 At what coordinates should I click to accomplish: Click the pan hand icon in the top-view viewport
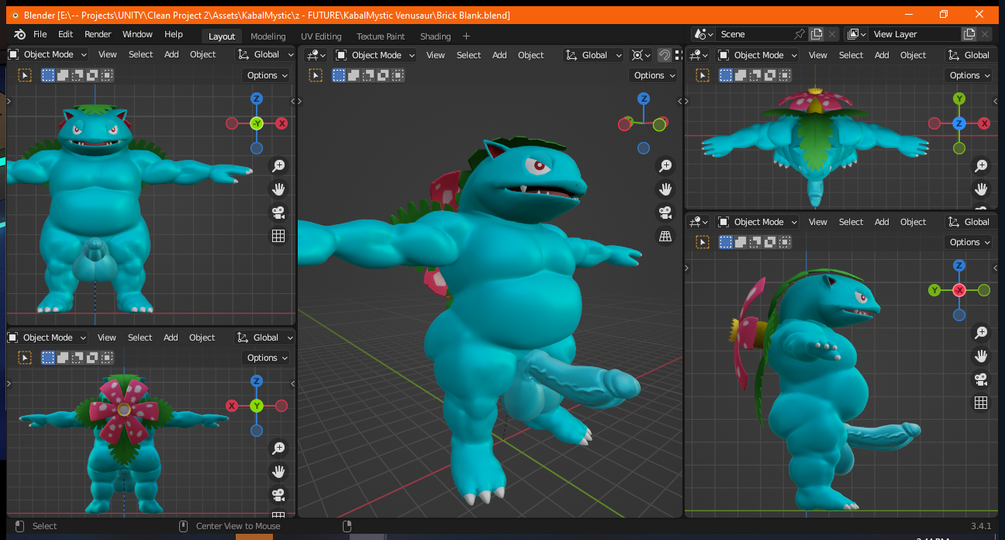click(981, 189)
